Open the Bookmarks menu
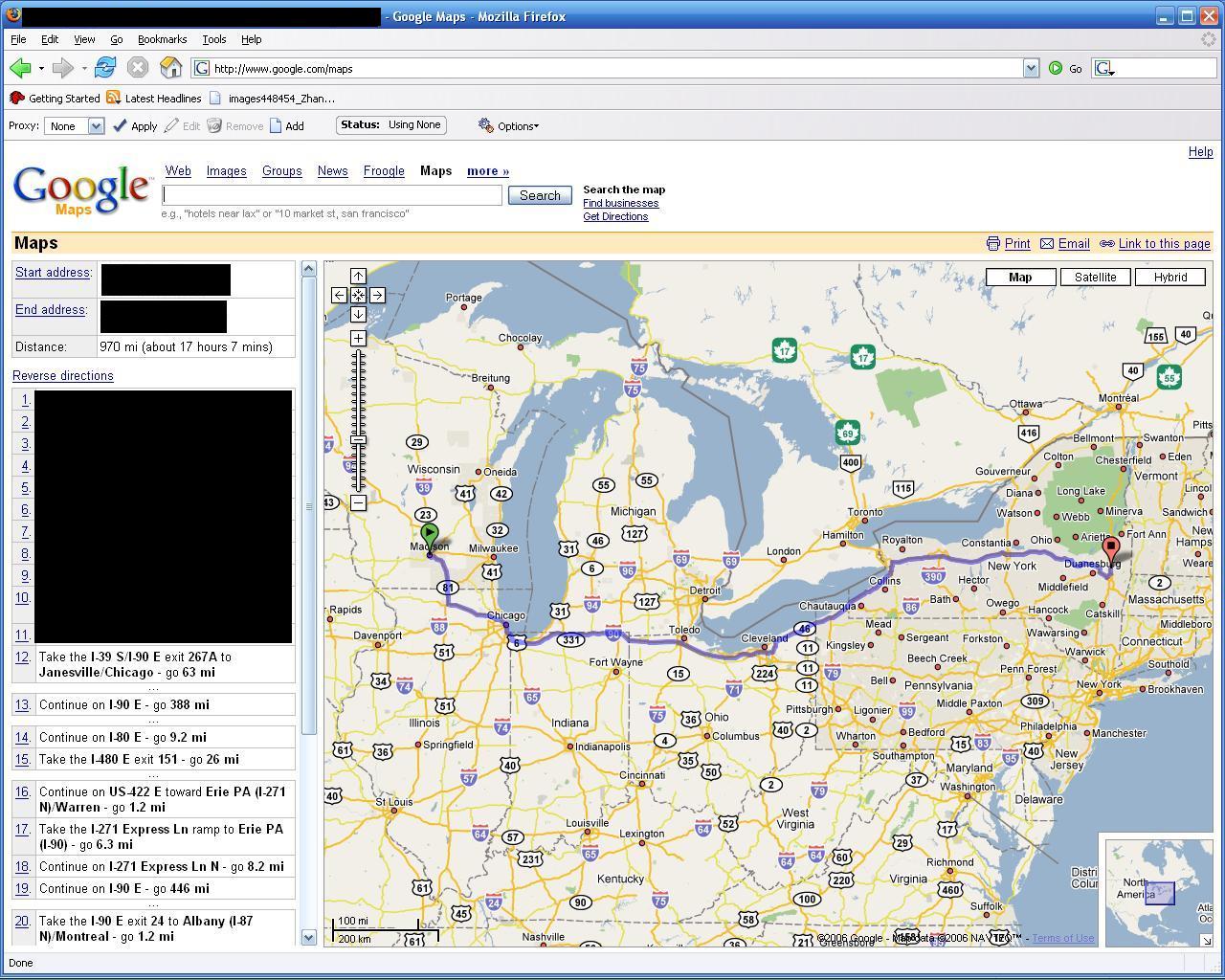1225x980 pixels. tap(162, 39)
